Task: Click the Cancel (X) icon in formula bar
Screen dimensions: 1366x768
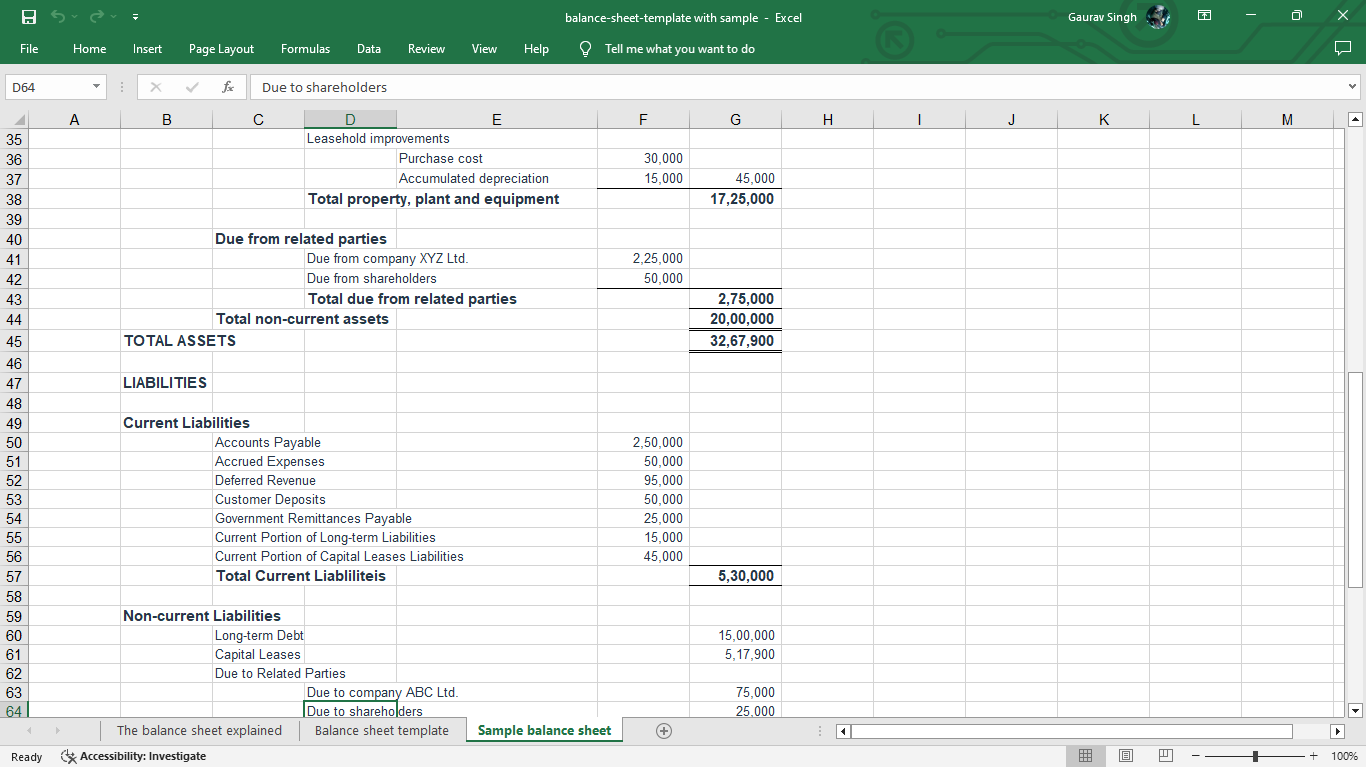Action: click(x=155, y=87)
